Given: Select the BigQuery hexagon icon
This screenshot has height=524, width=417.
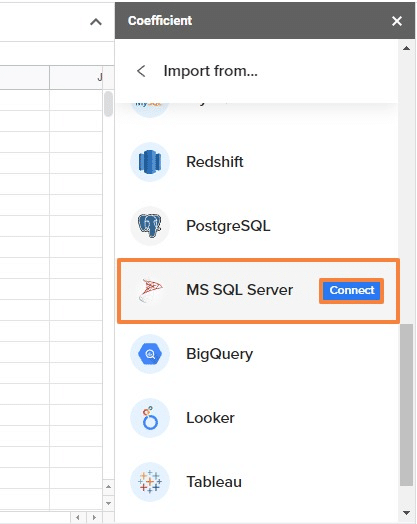Looking at the screenshot, I should (x=150, y=354).
